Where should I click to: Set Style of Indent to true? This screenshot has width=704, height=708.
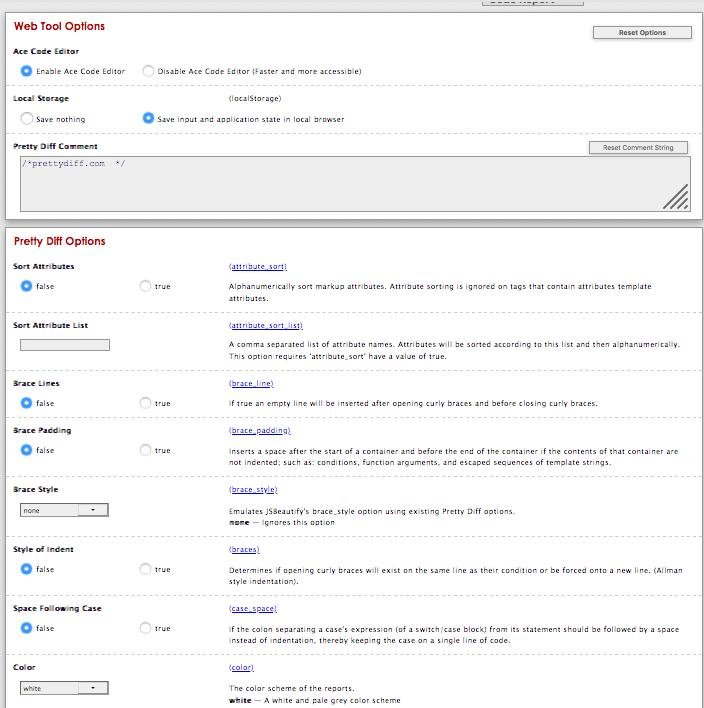[x=145, y=569]
